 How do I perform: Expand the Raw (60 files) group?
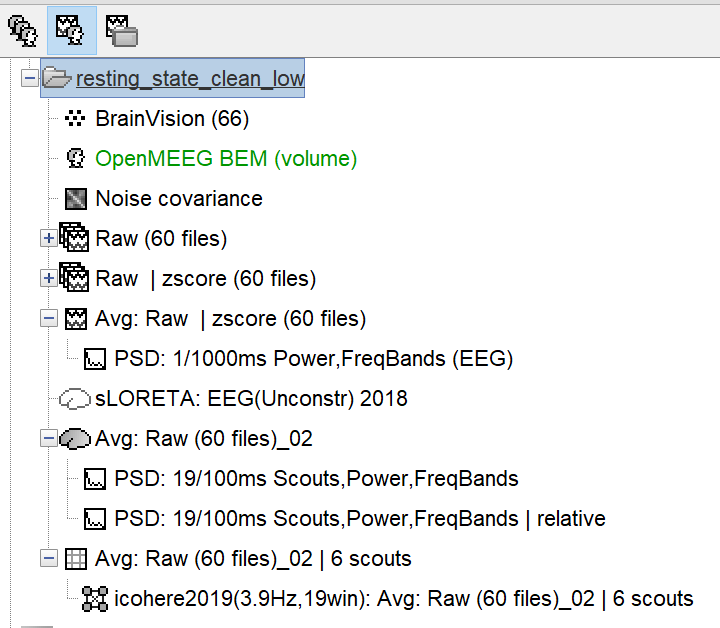48,239
